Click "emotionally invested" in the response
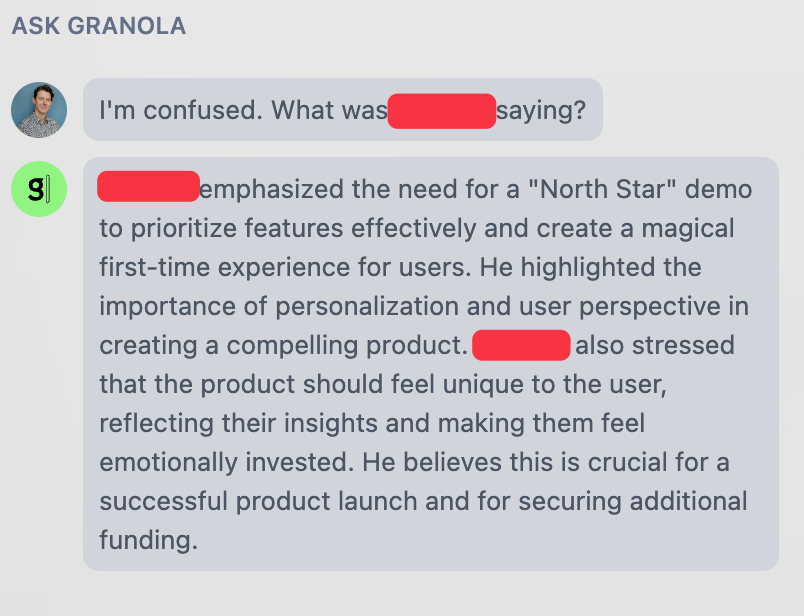This screenshot has height=616, width=804. [226, 463]
